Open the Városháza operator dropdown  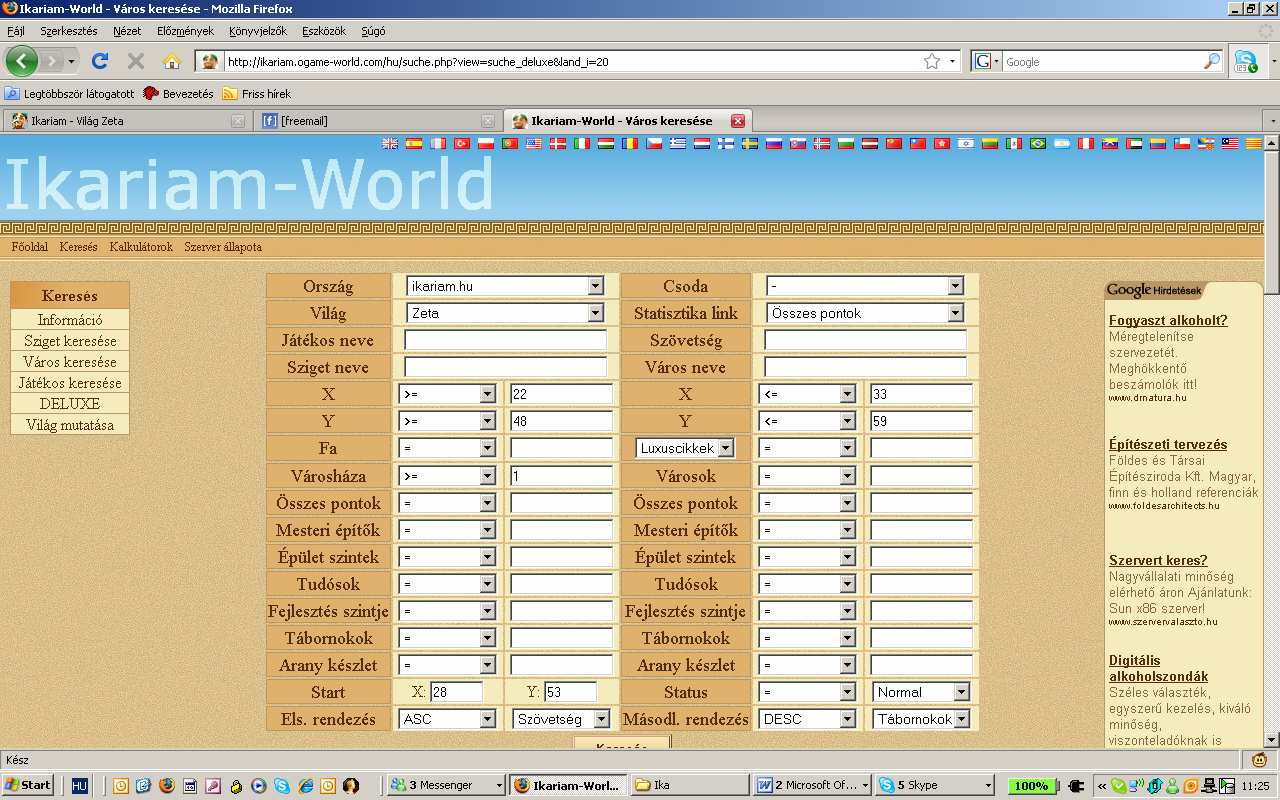447,476
